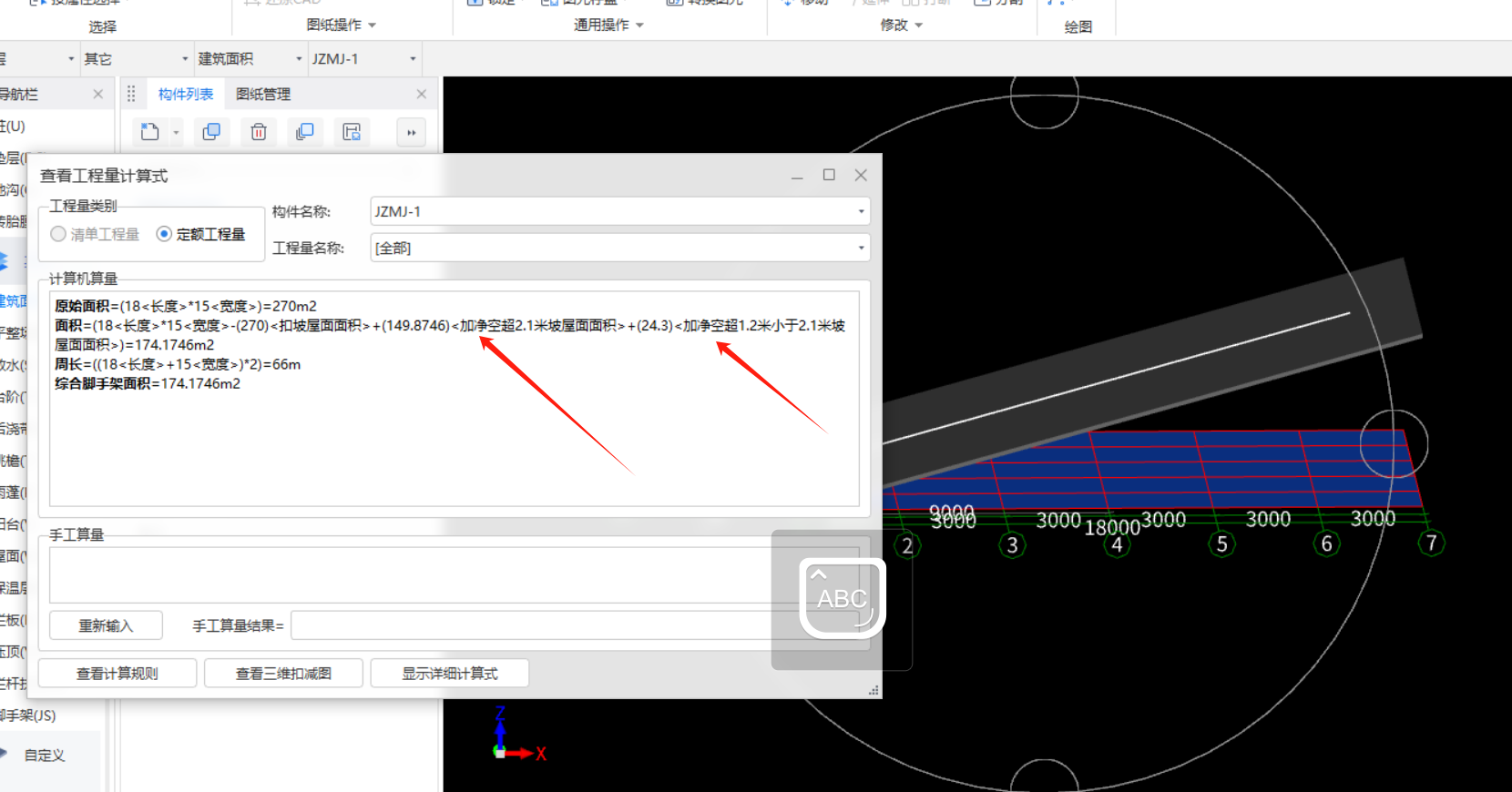
Task: Minimize the 查看工程量计算式 dialog
Action: tap(797, 176)
